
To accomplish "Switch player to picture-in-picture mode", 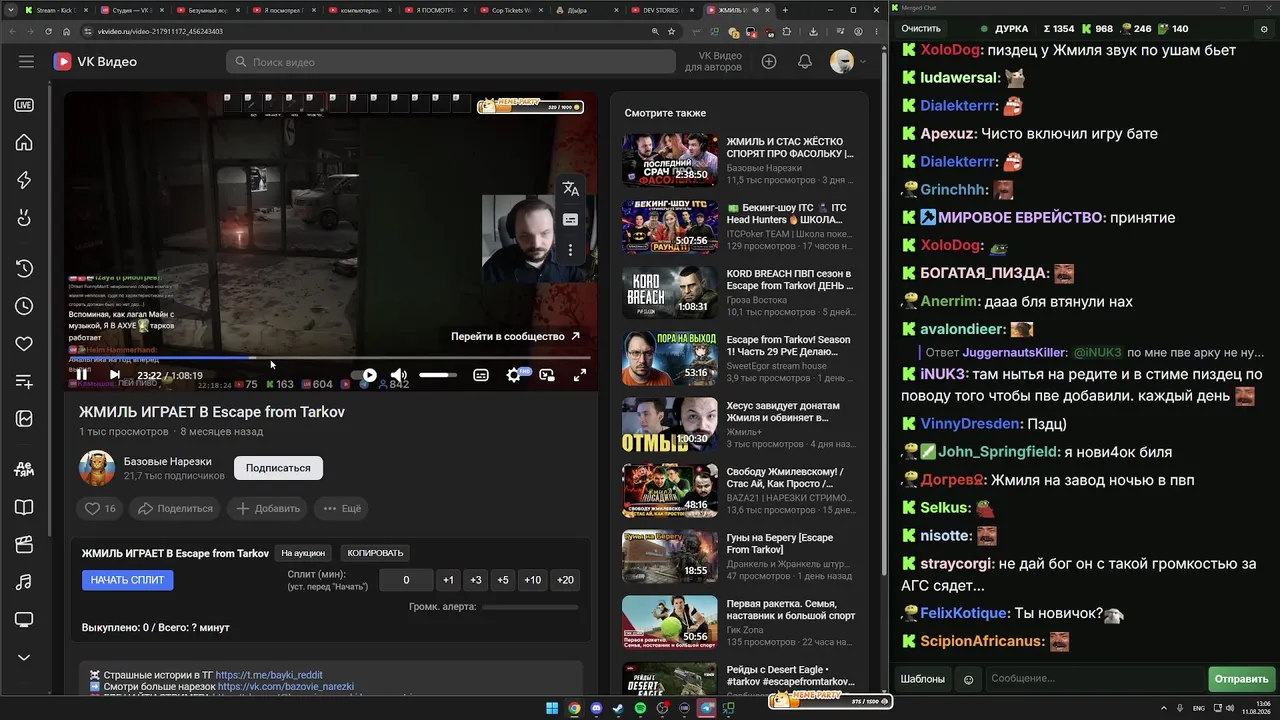I will 547,375.
